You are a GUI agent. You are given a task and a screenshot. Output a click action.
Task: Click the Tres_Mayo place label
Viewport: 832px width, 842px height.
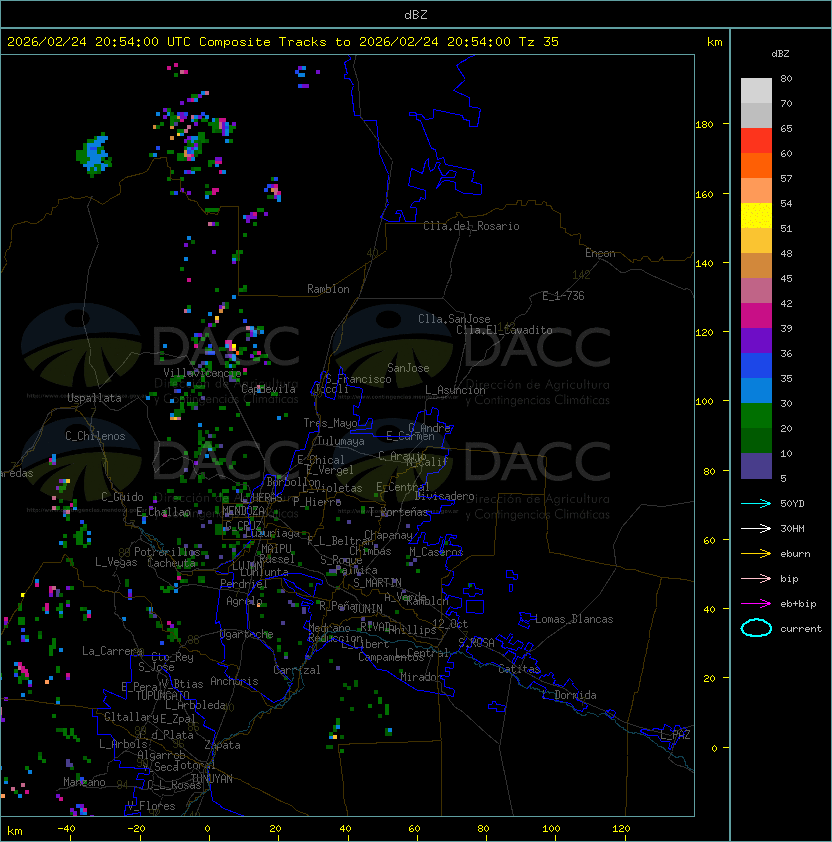[x=330, y=423]
